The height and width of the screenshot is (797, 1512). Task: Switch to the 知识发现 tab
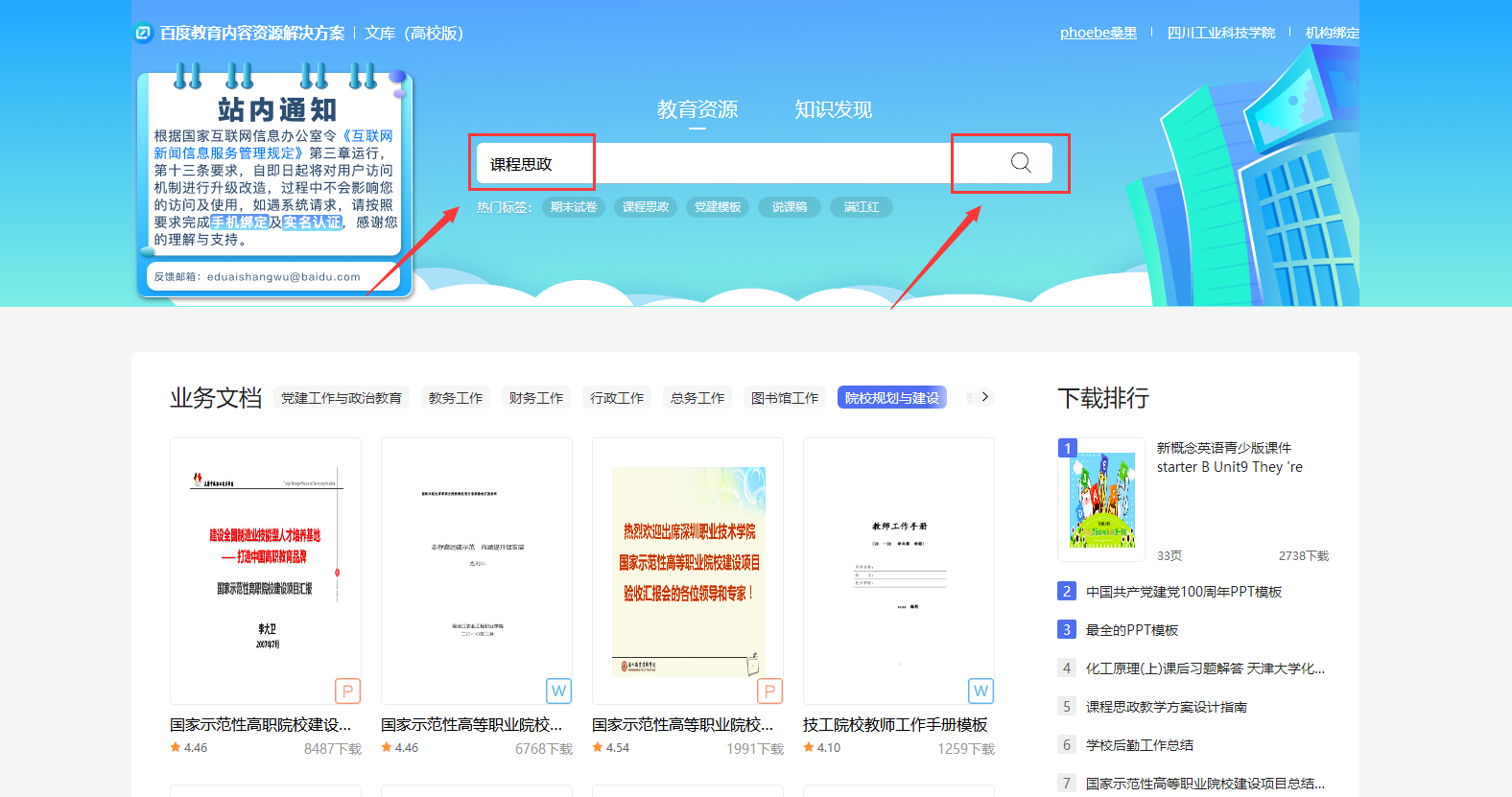833,110
